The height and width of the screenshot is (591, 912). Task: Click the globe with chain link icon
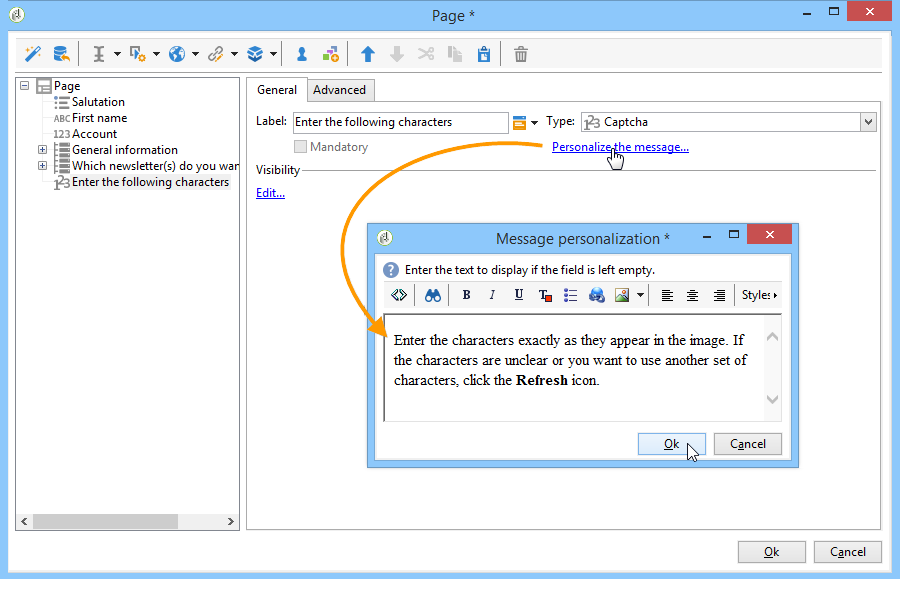coord(596,296)
